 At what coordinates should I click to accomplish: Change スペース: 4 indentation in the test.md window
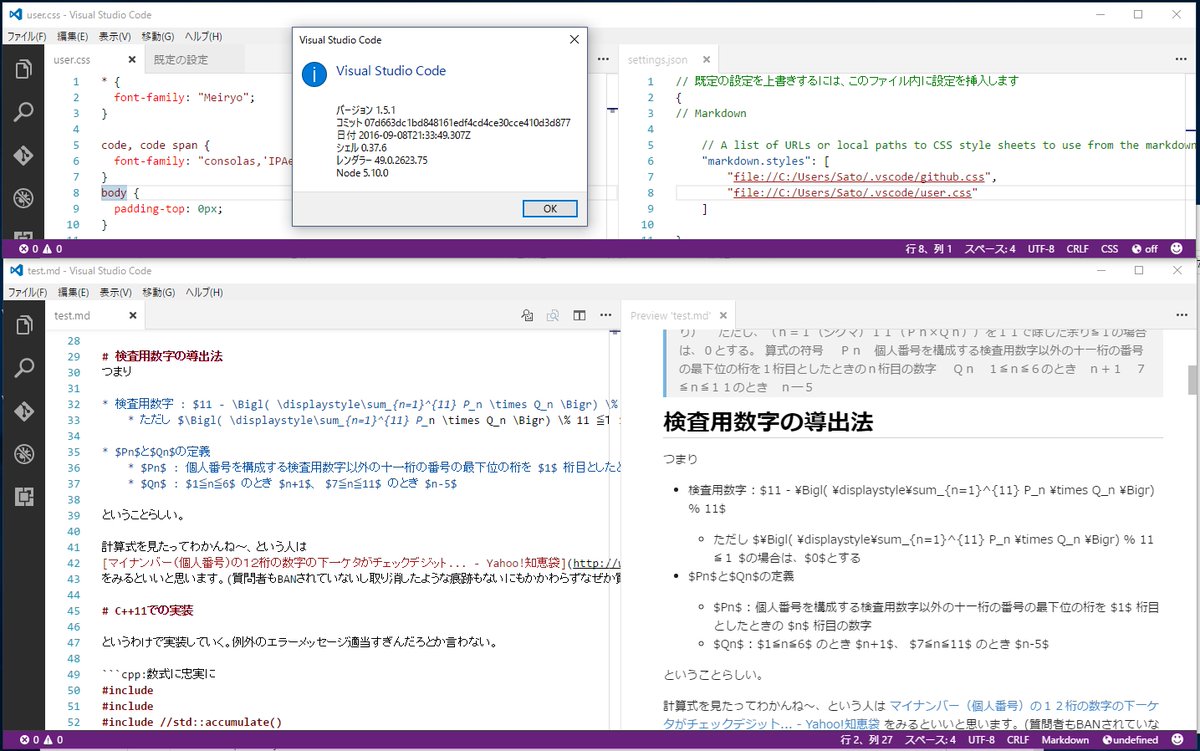tap(928, 740)
